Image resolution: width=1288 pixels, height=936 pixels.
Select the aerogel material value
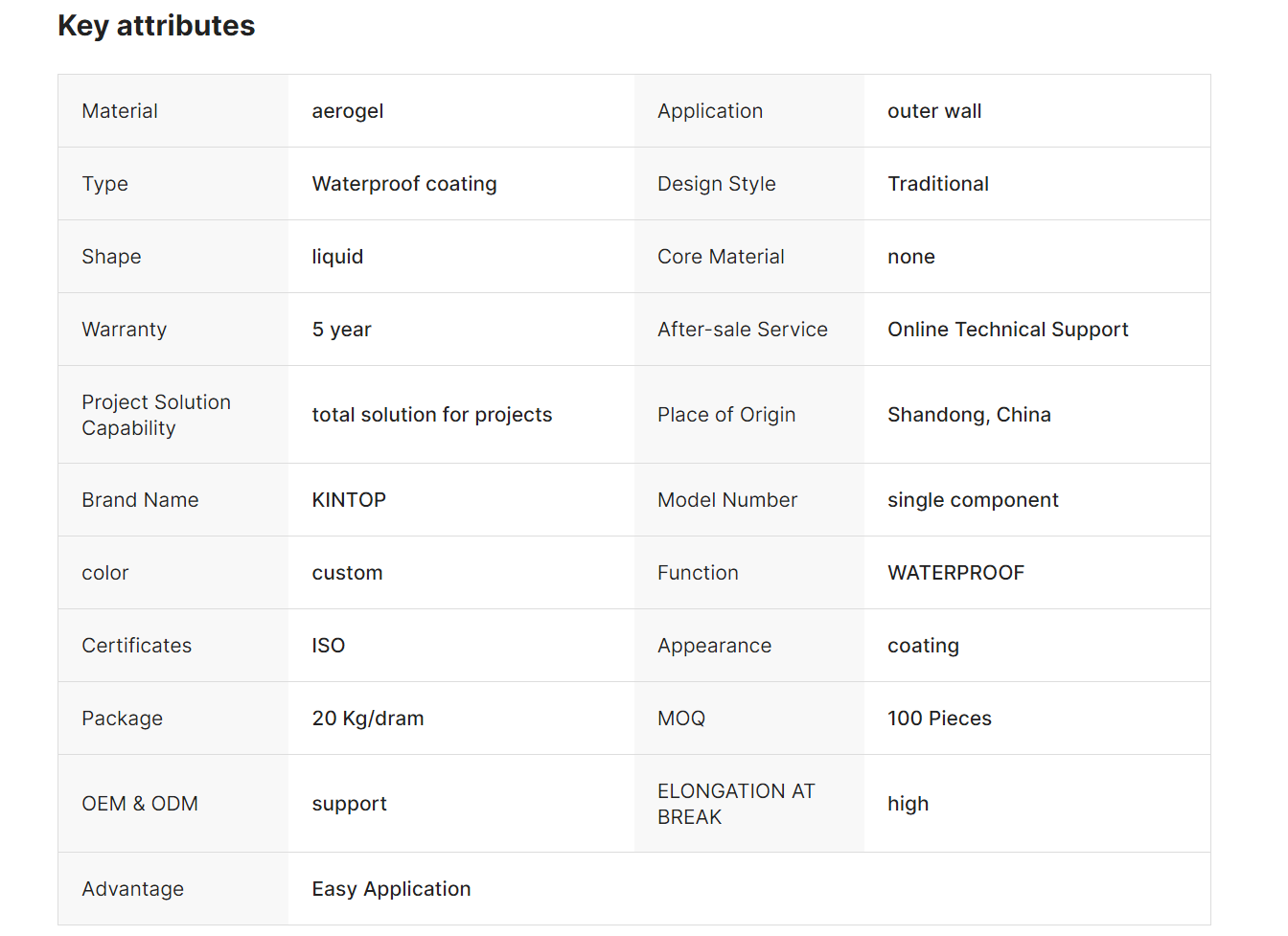click(347, 111)
